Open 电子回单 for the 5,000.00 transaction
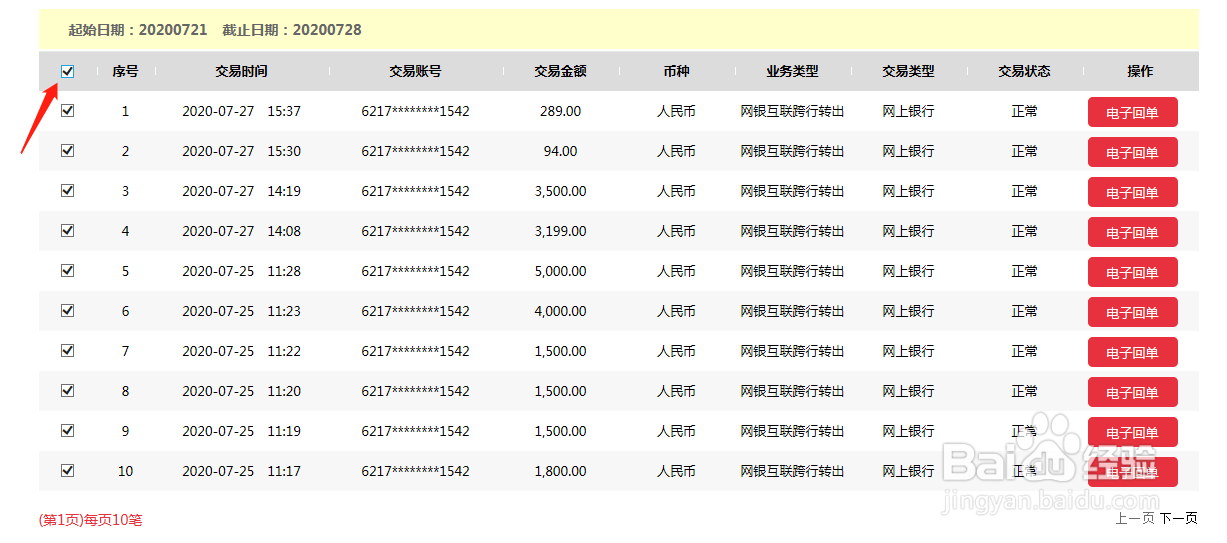The height and width of the screenshot is (543, 1227). point(1132,272)
